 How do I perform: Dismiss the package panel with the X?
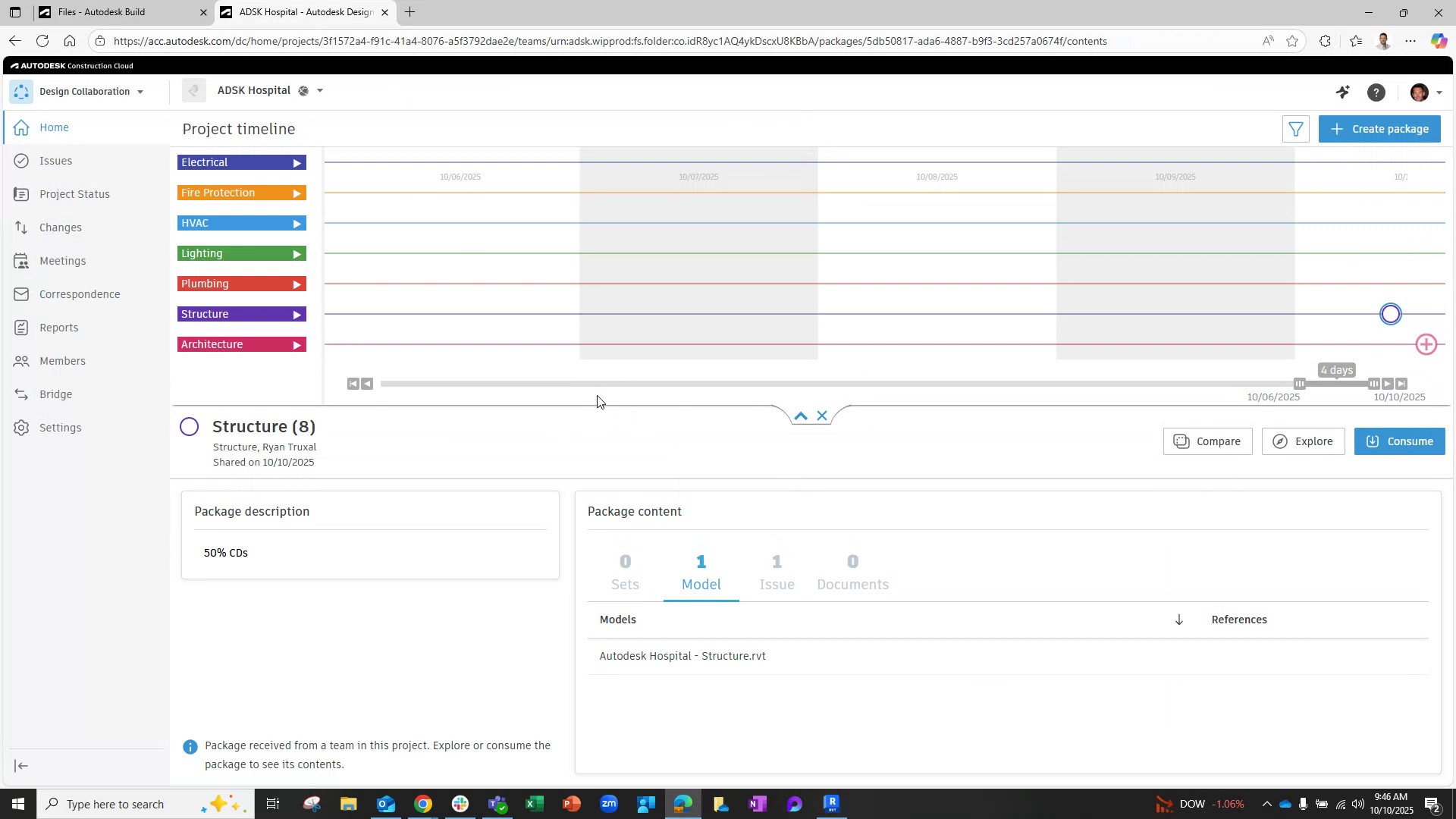(822, 416)
